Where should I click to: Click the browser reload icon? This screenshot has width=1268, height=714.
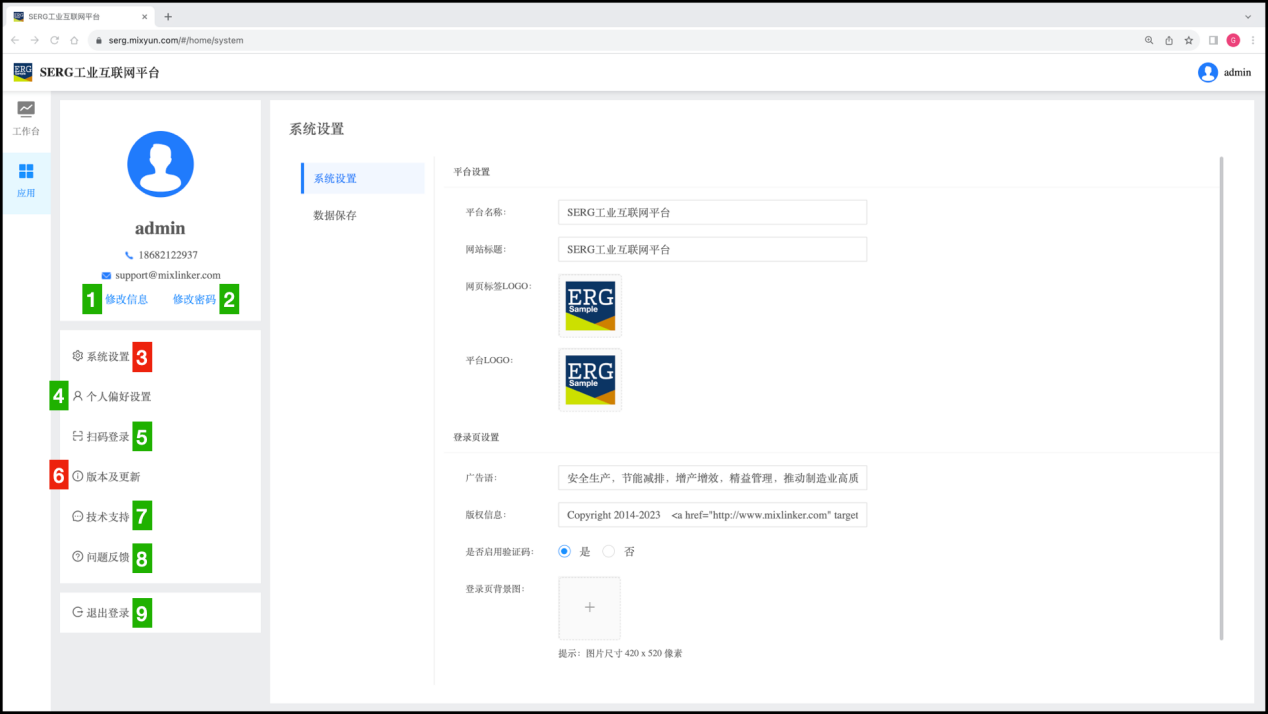tap(54, 40)
